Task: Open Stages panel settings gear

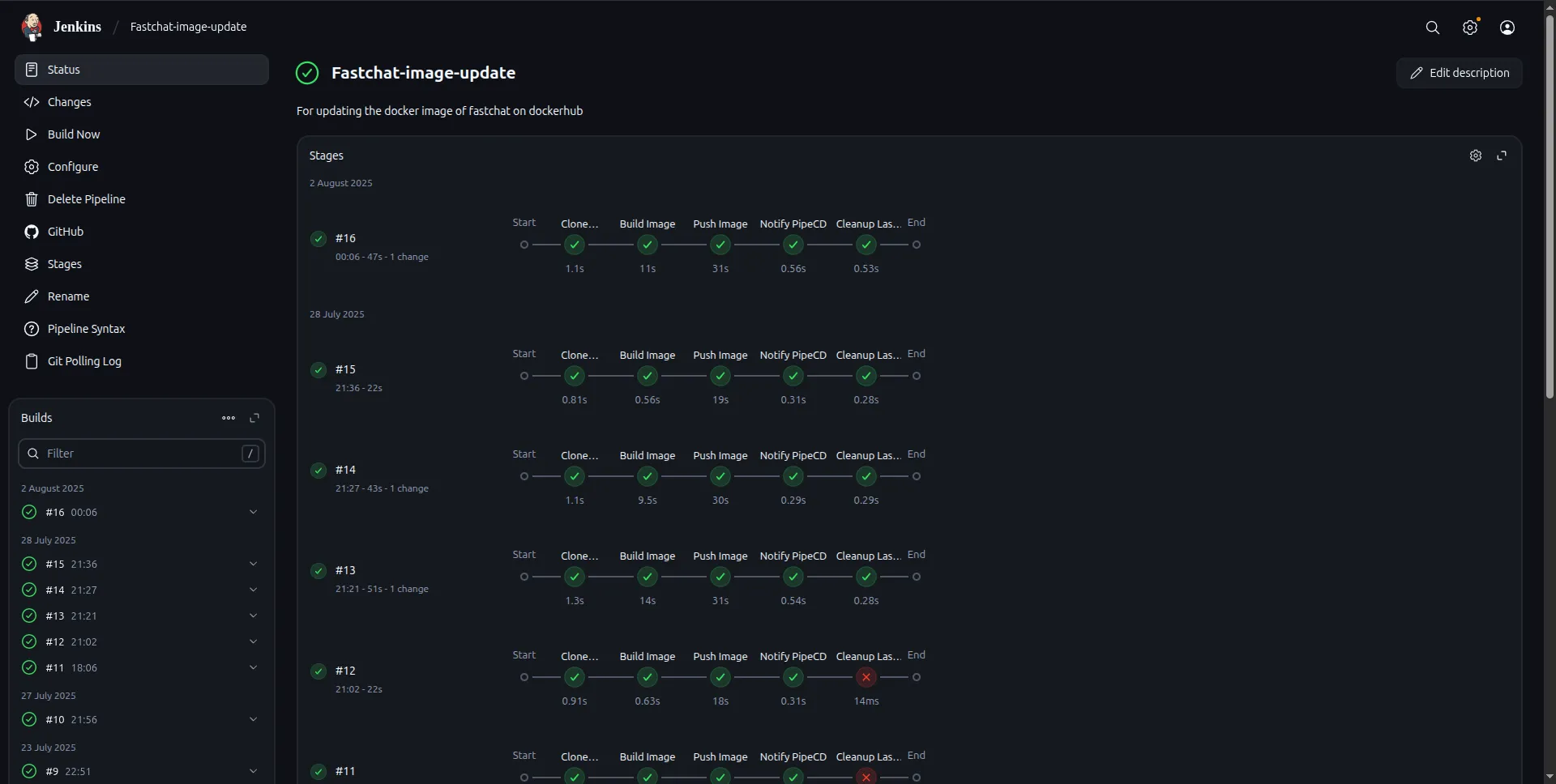Action: click(x=1476, y=156)
